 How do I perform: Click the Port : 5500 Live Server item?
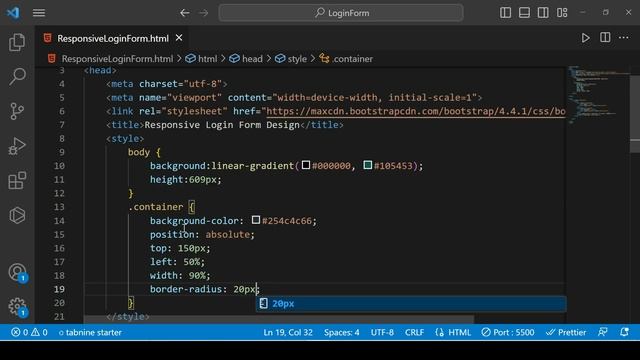(x=508, y=332)
